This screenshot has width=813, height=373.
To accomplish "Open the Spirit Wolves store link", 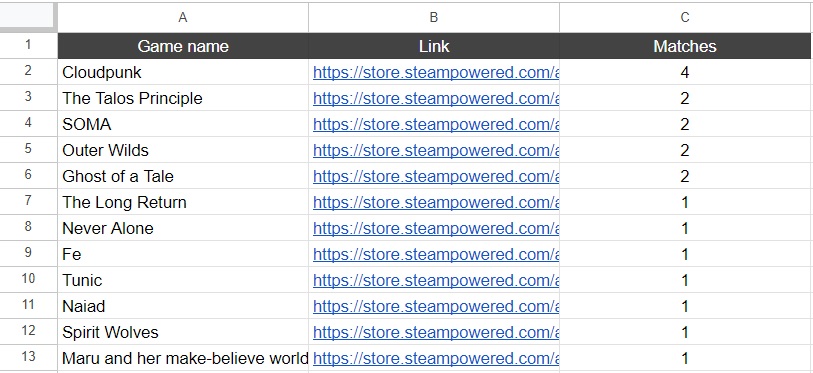I will click(436, 332).
